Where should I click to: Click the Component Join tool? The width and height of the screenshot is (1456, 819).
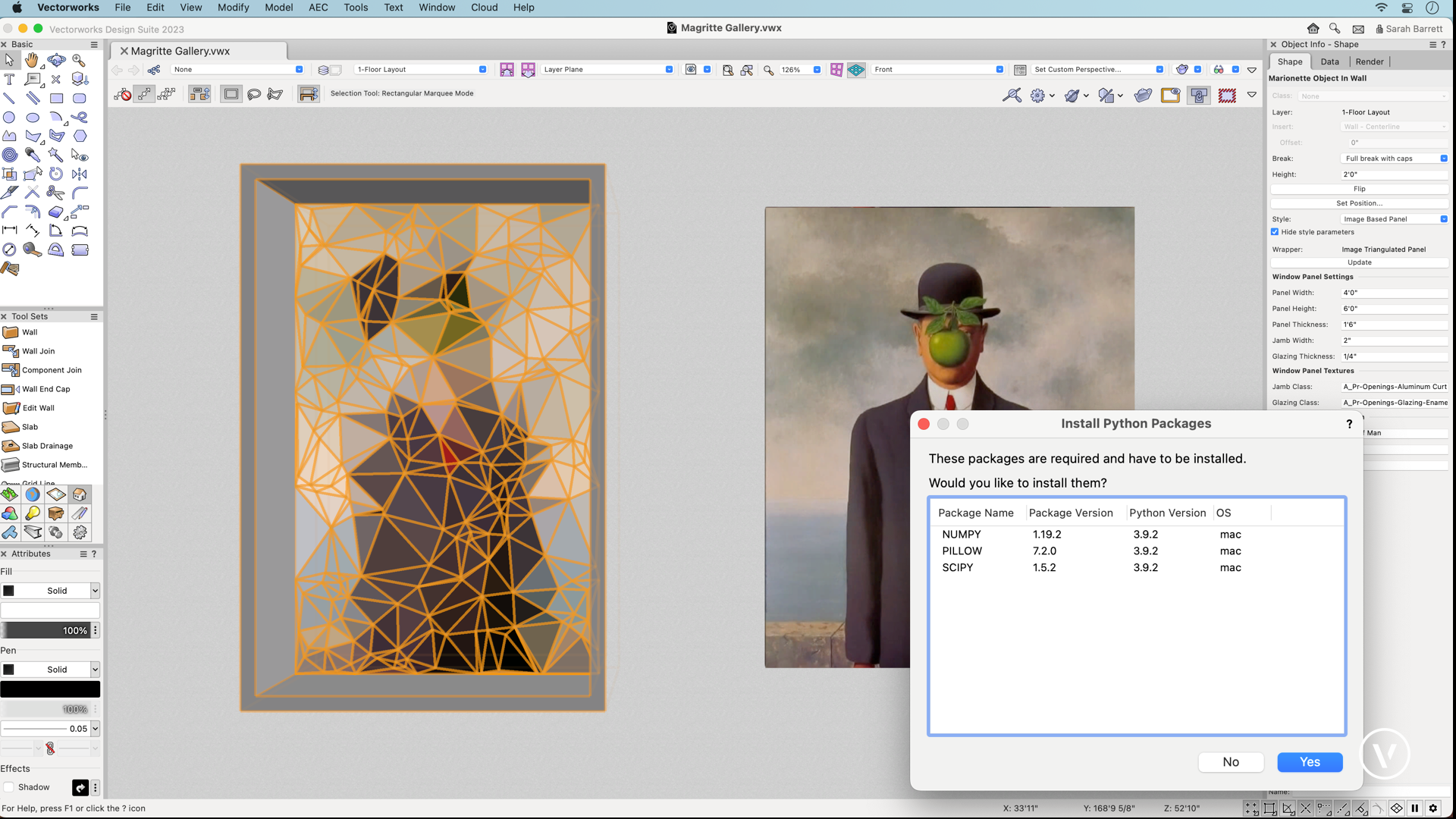point(50,370)
